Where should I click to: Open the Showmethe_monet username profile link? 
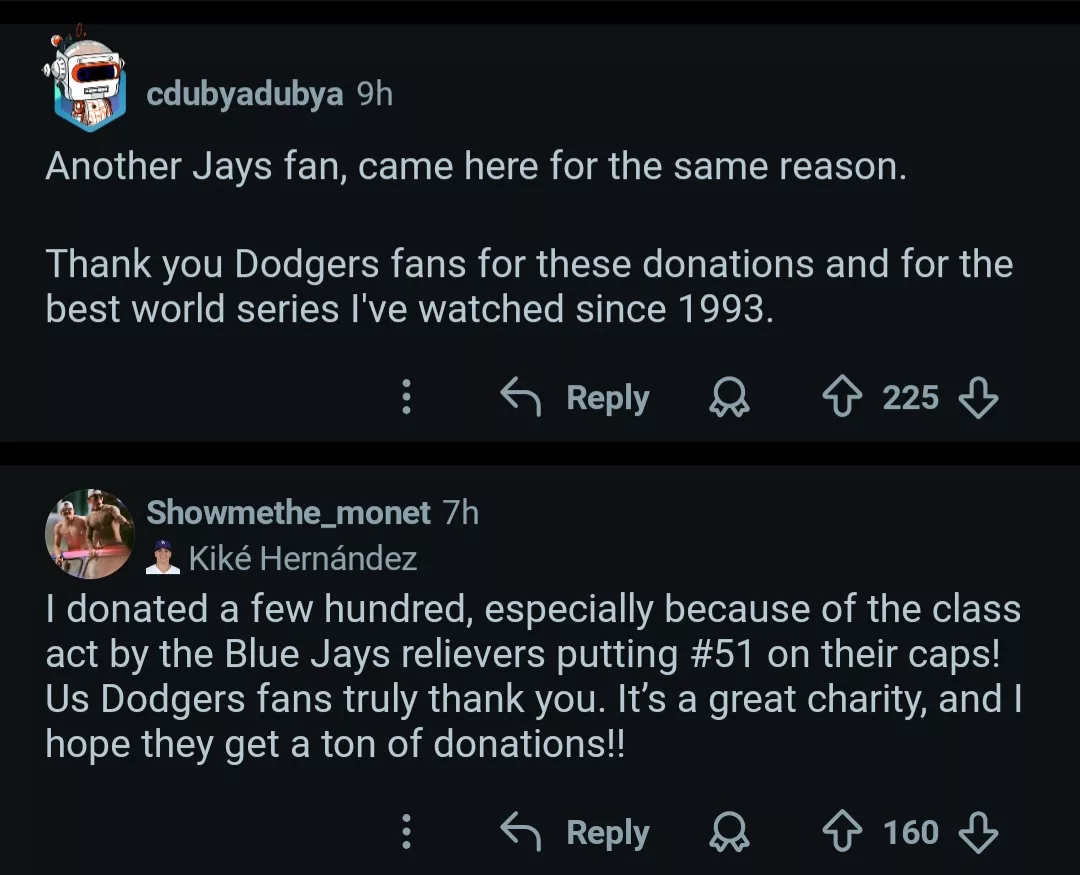coord(288,513)
